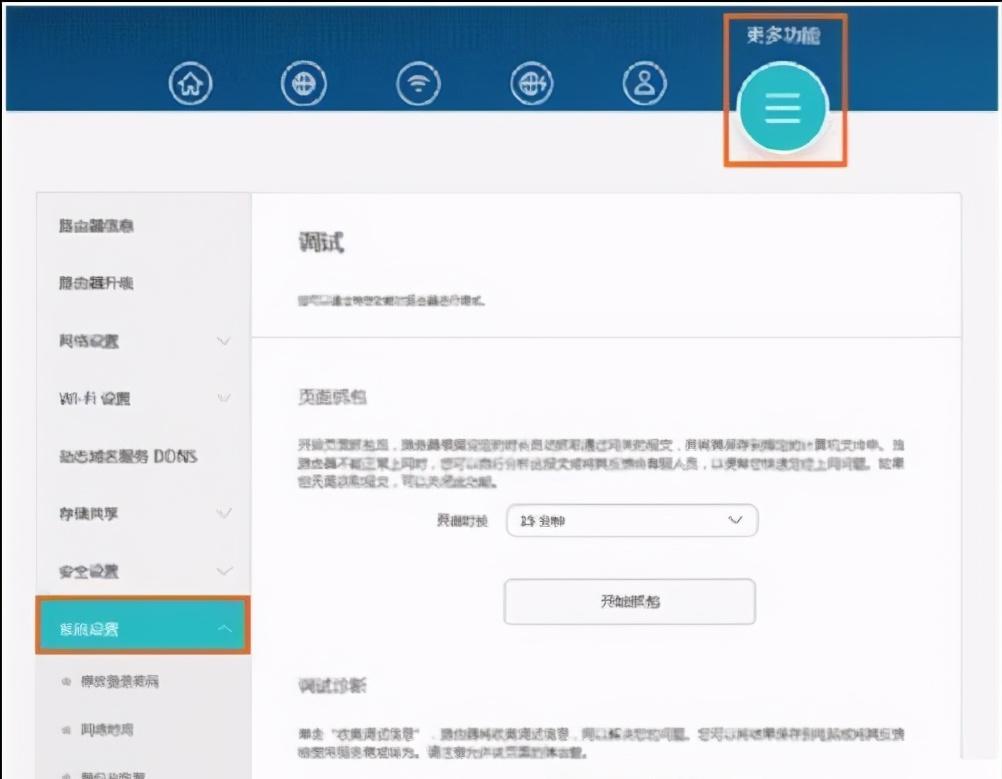Collapse the highlighted system settings section
The height and width of the screenshot is (779, 1002).
[x=224, y=627]
